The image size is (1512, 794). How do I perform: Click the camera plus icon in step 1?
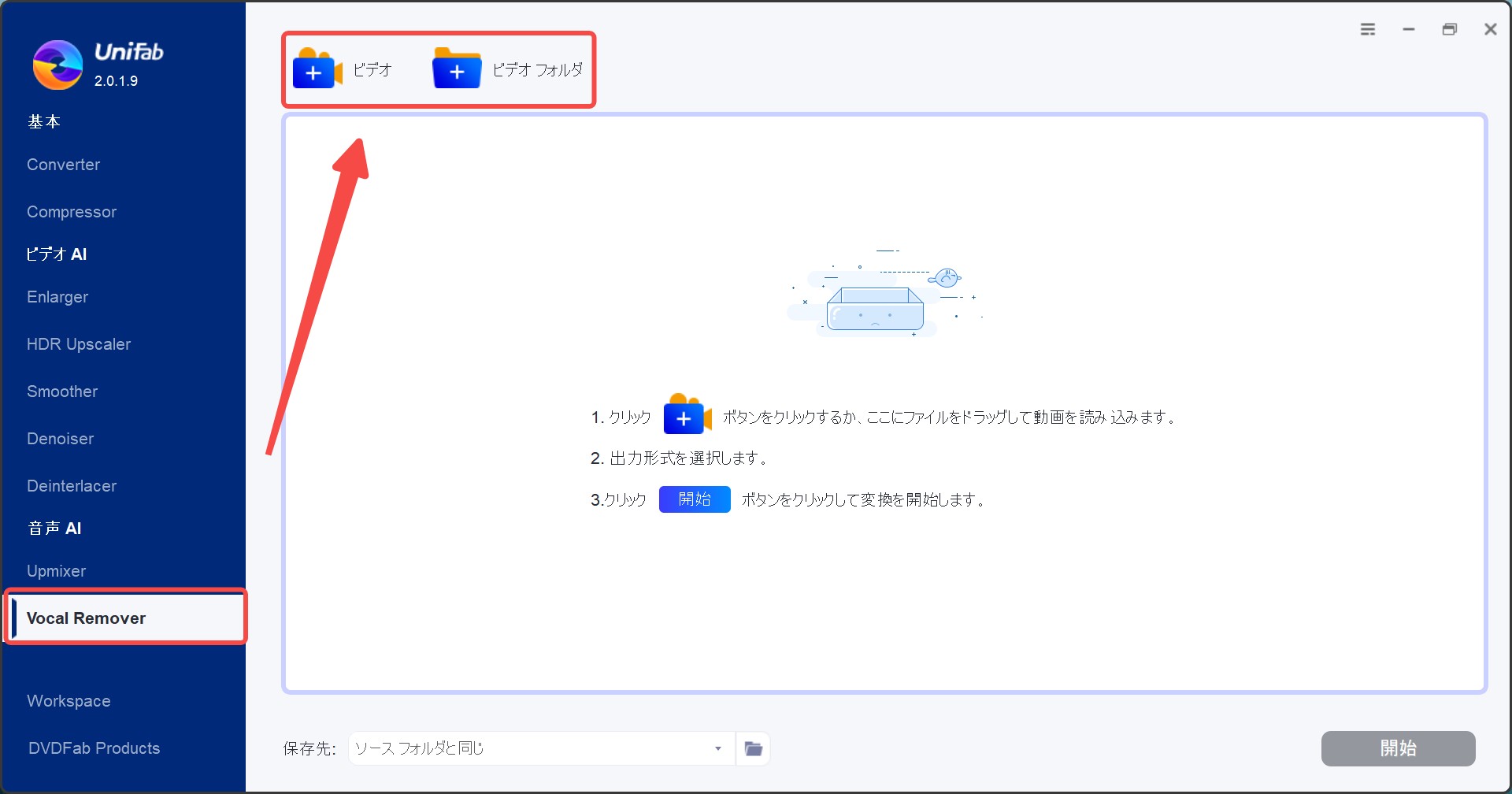[687, 414]
